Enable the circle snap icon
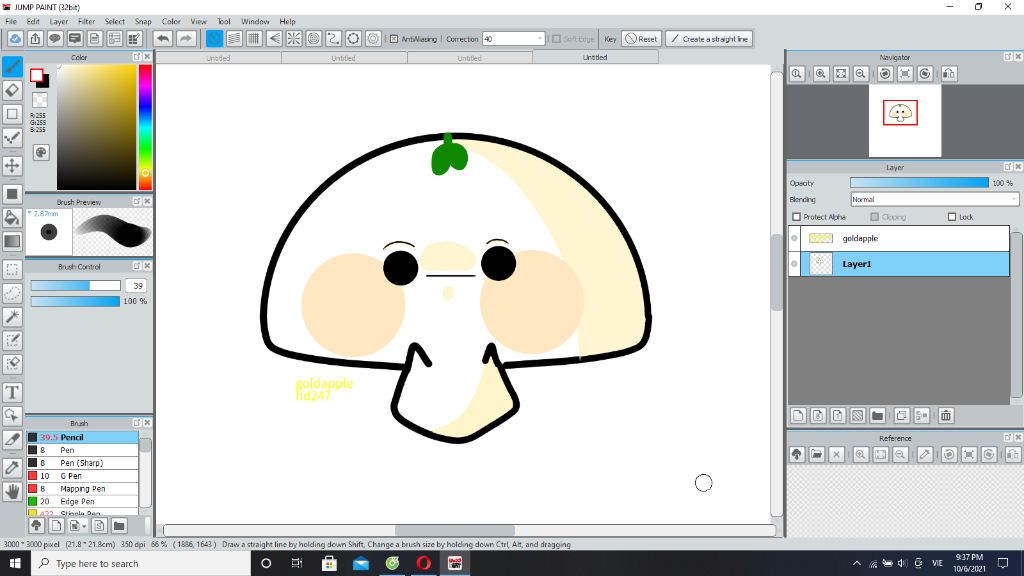This screenshot has width=1024, height=576. 313,39
